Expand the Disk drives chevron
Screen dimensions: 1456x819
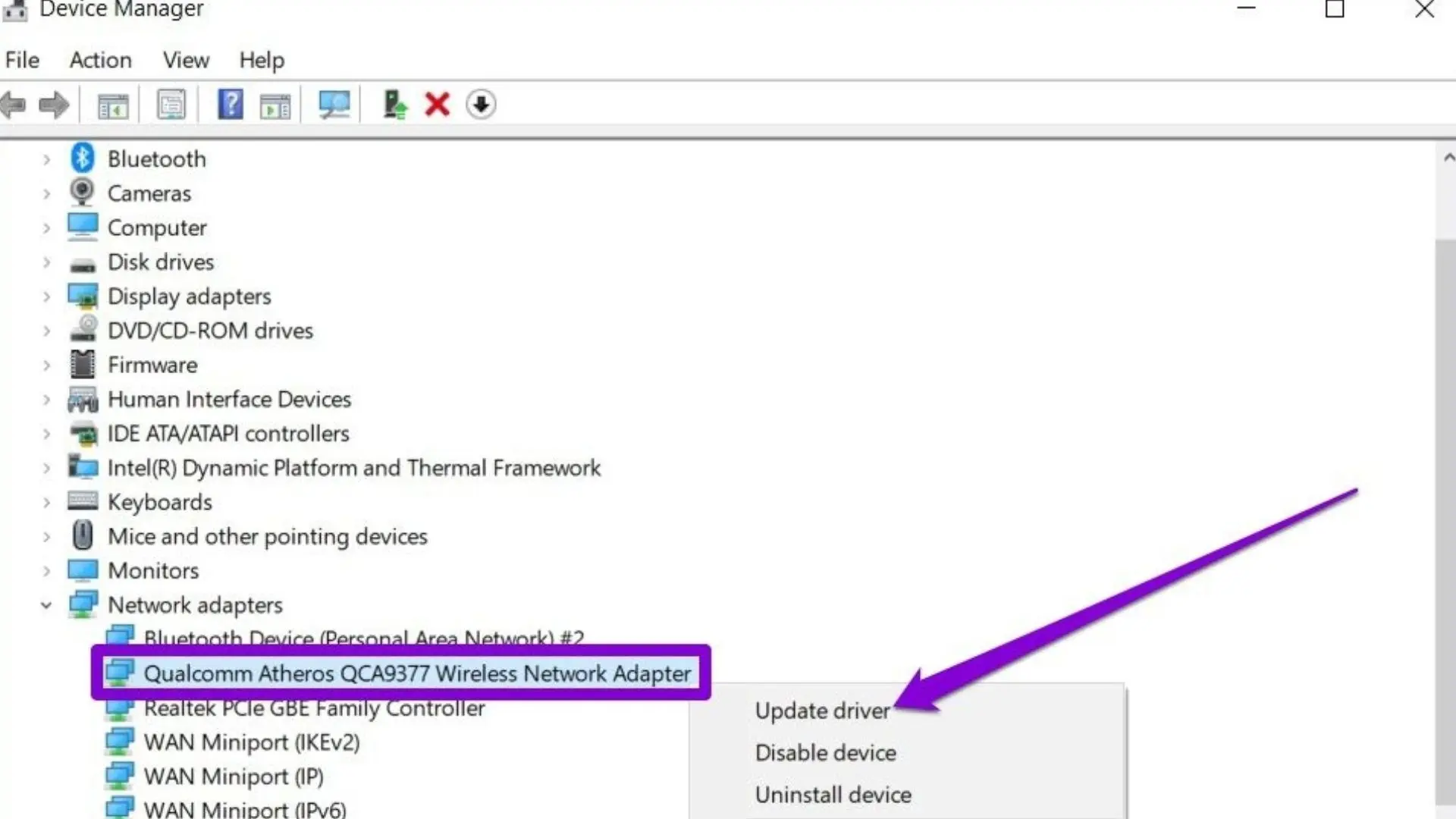pyautogui.click(x=46, y=262)
